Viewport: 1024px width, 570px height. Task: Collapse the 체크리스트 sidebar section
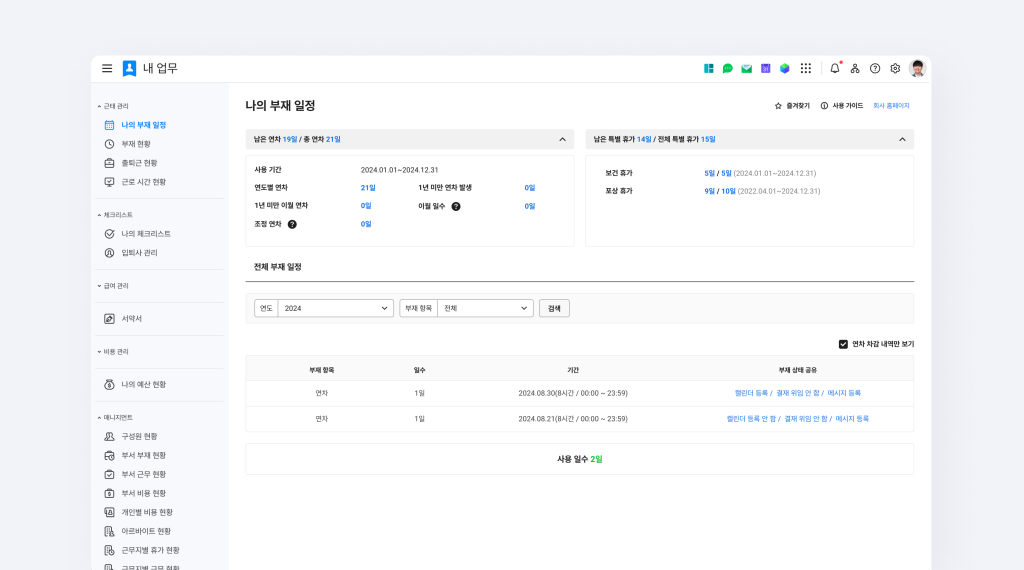coord(115,215)
